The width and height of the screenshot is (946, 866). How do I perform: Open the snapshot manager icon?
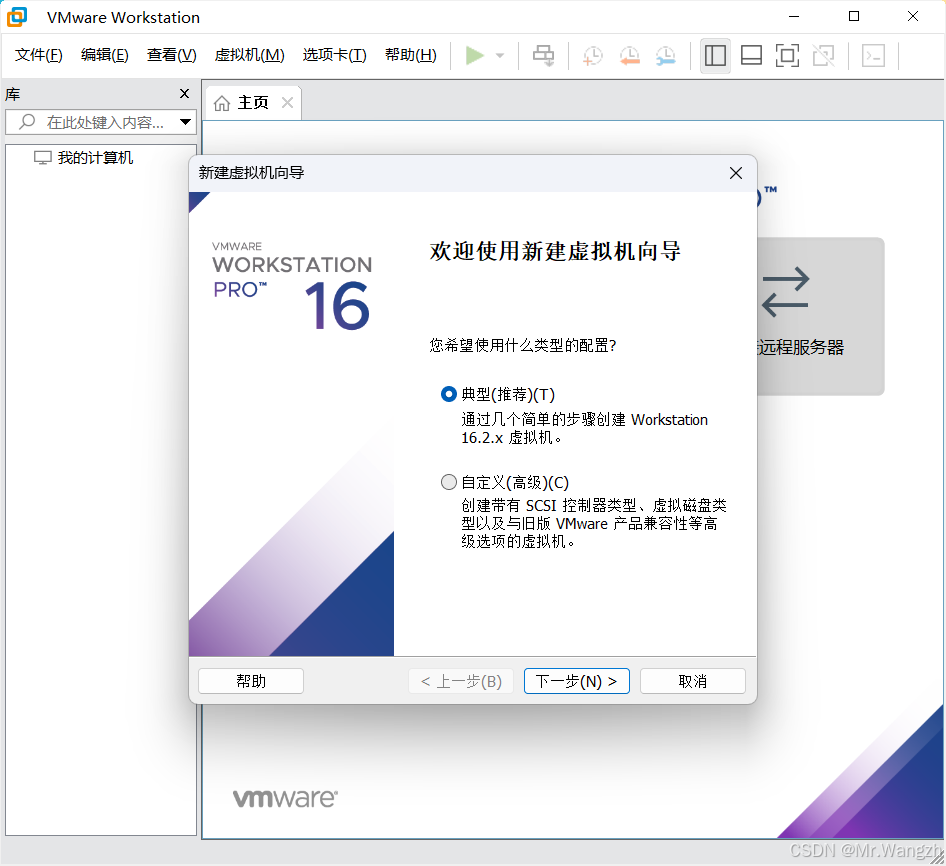(665, 56)
